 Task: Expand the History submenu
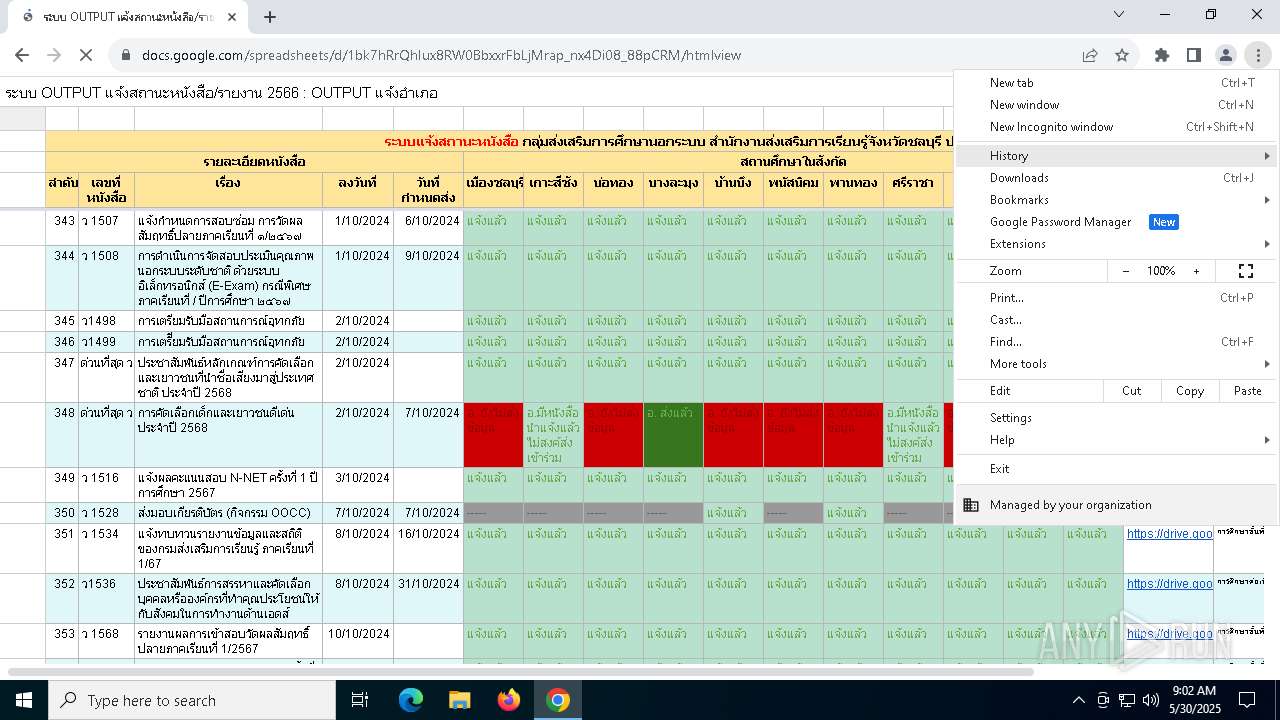click(x=1115, y=156)
